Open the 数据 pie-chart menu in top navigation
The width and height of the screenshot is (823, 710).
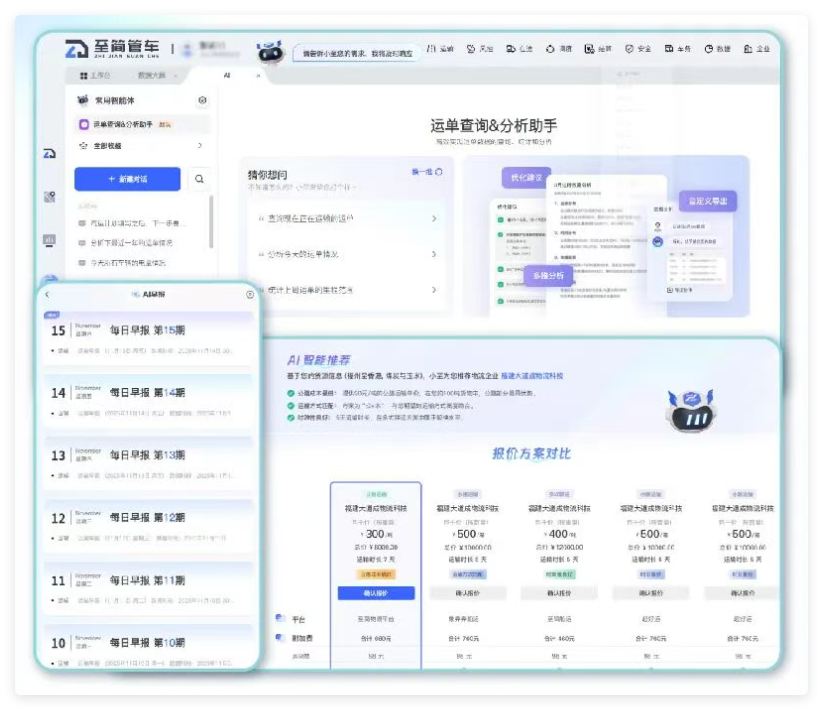tap(717, 49)
